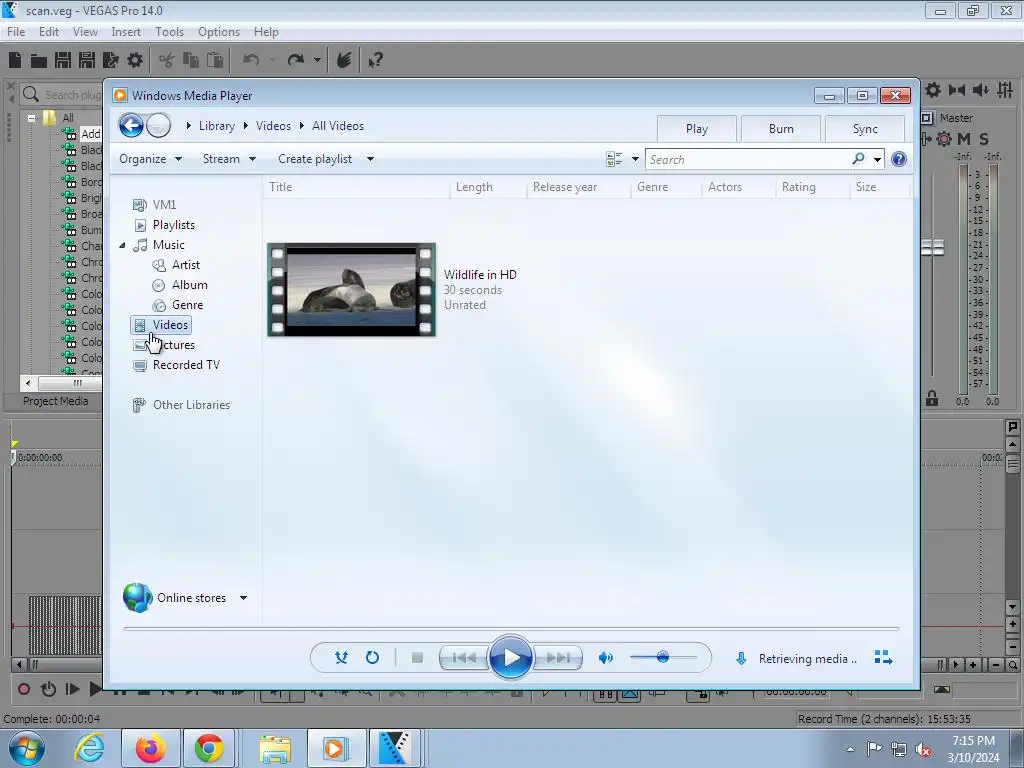The image size is (1024, 768).
Task: Click the Master volume fader in VEGAS
Action: (x=933, y=247)
